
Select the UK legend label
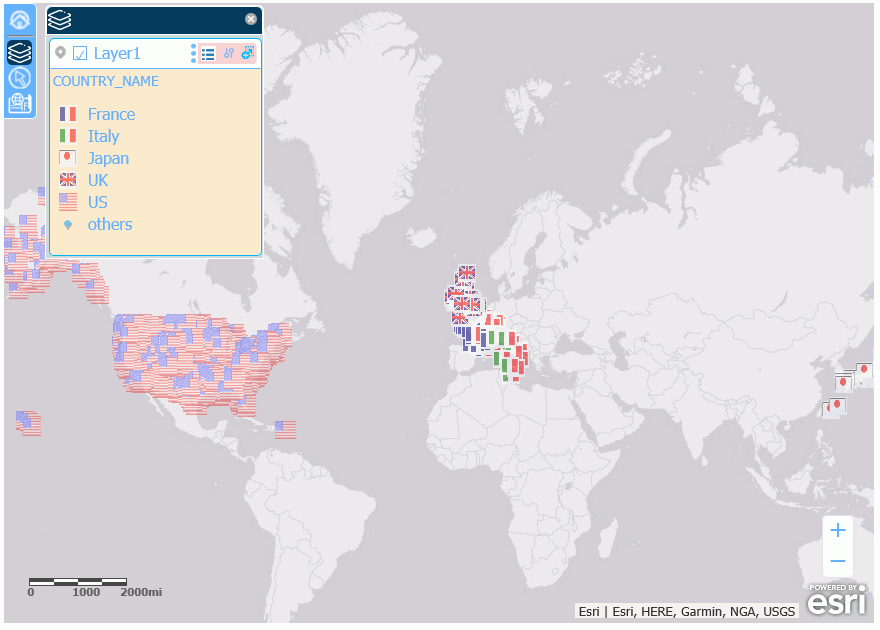pyautogui.click(x=98, y=181)
